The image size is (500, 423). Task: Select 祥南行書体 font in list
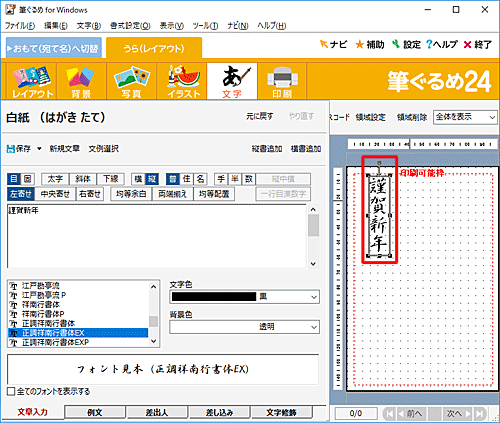tap(78, 305)
